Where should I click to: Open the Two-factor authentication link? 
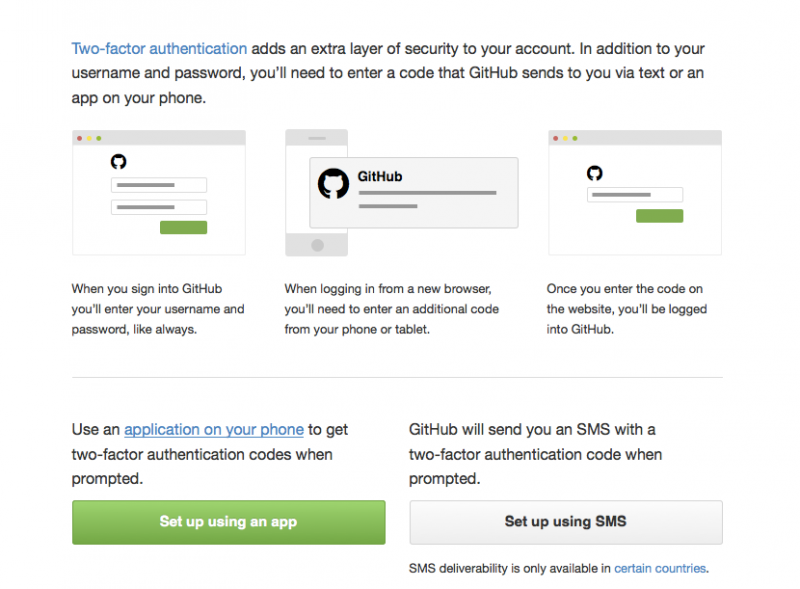point(159,48)
